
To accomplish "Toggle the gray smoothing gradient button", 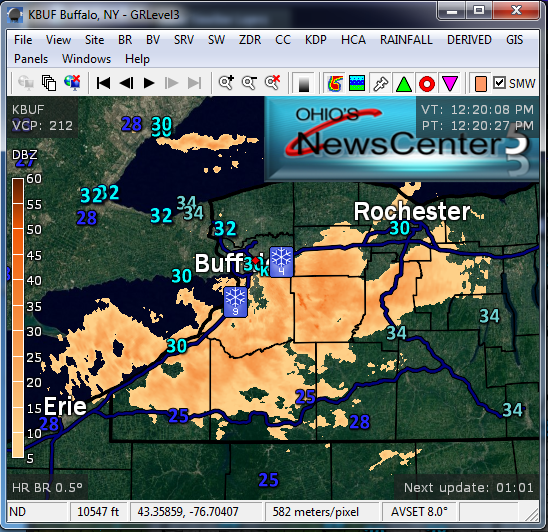I will tap(304, 84).
